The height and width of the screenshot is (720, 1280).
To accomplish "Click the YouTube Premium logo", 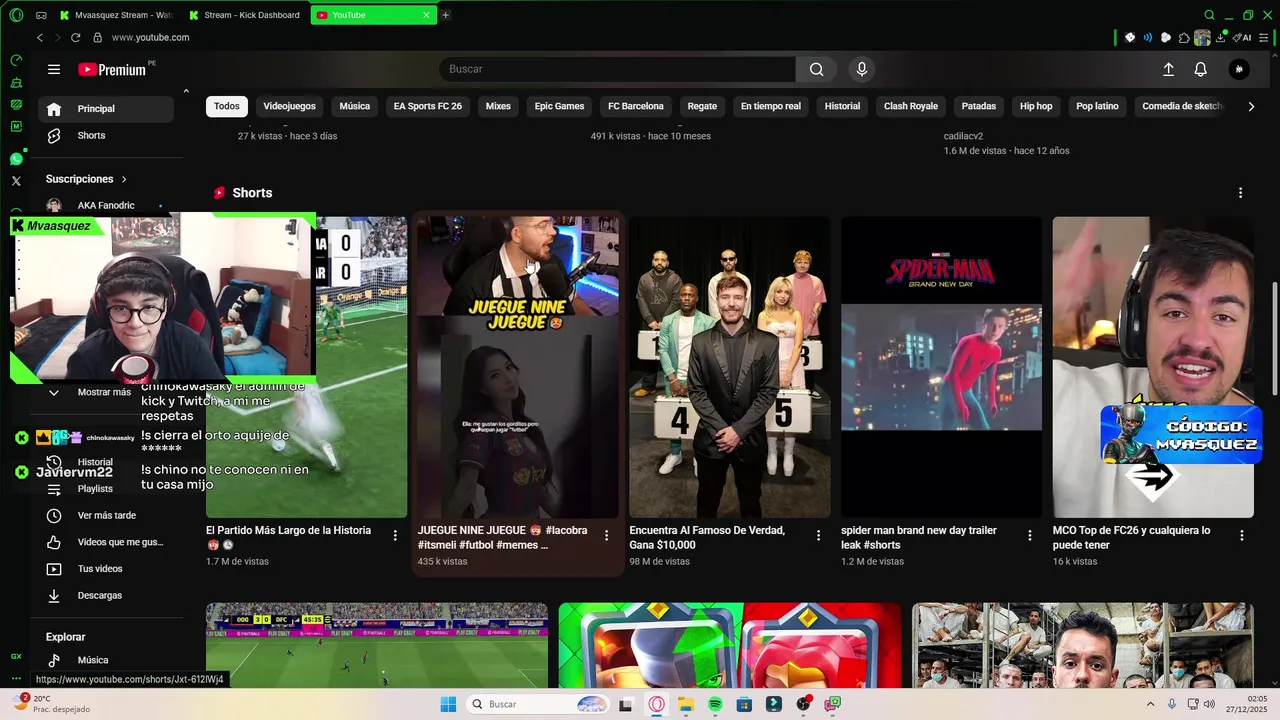I will 112,69.
